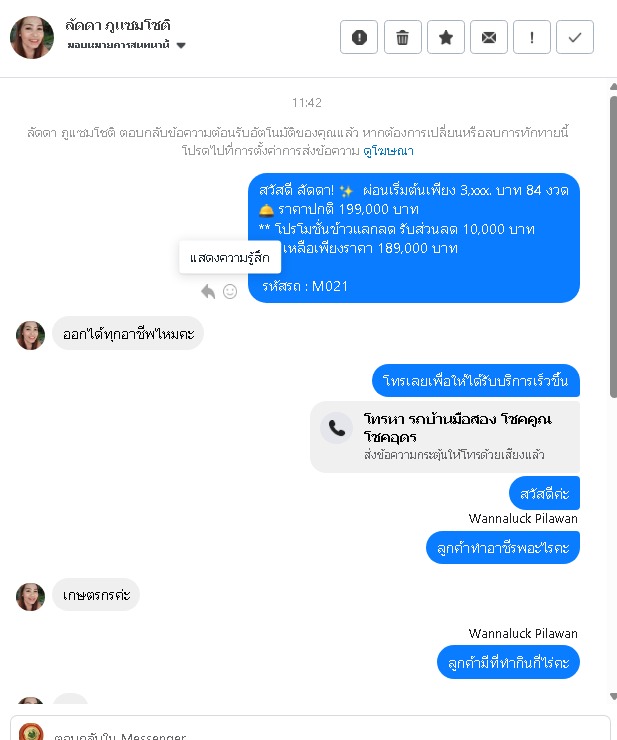Flag conversation with the exclamation mark button

[x=532, y=37]
